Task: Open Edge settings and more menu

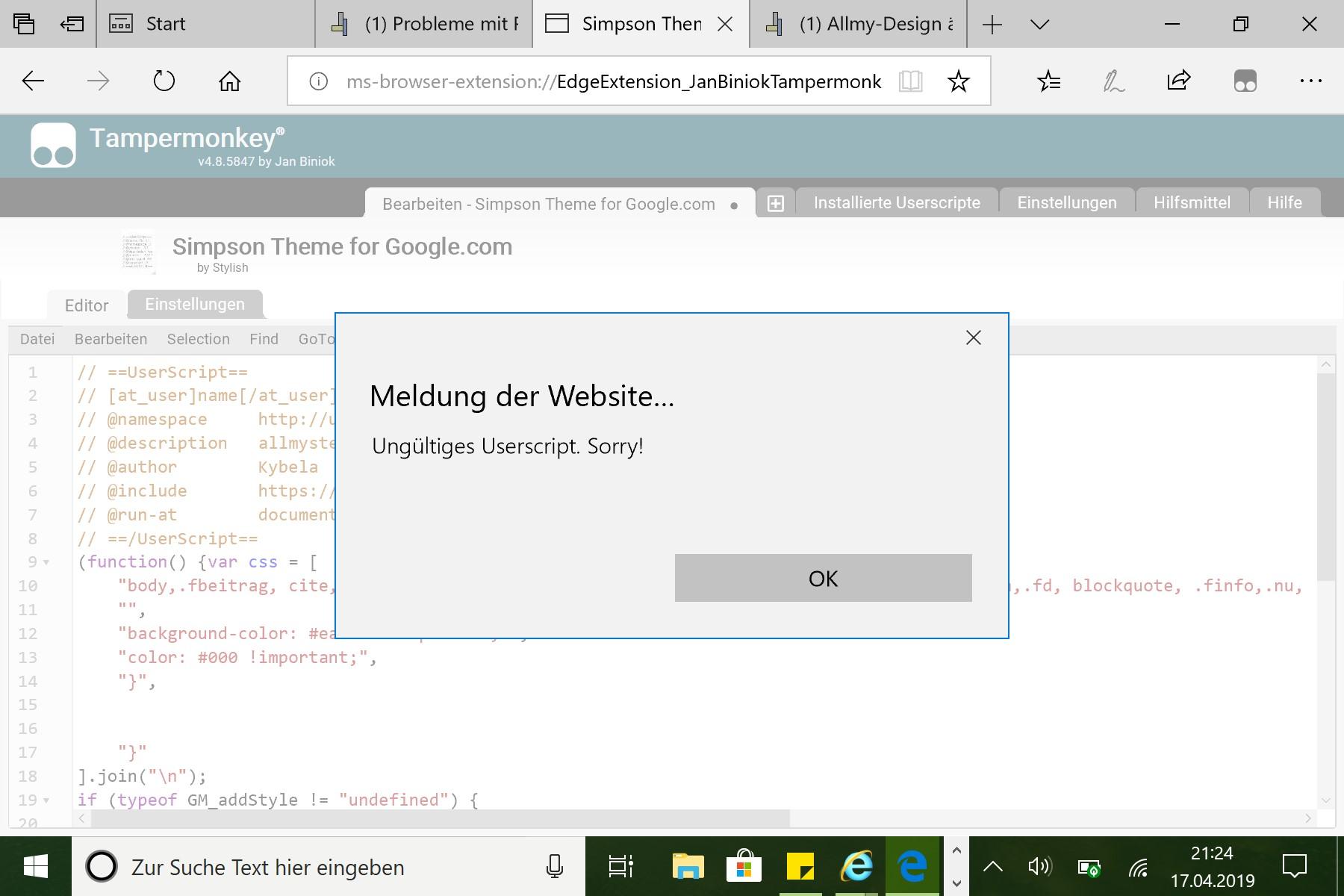Action: pyautogui.click(x=1310, y=81)
